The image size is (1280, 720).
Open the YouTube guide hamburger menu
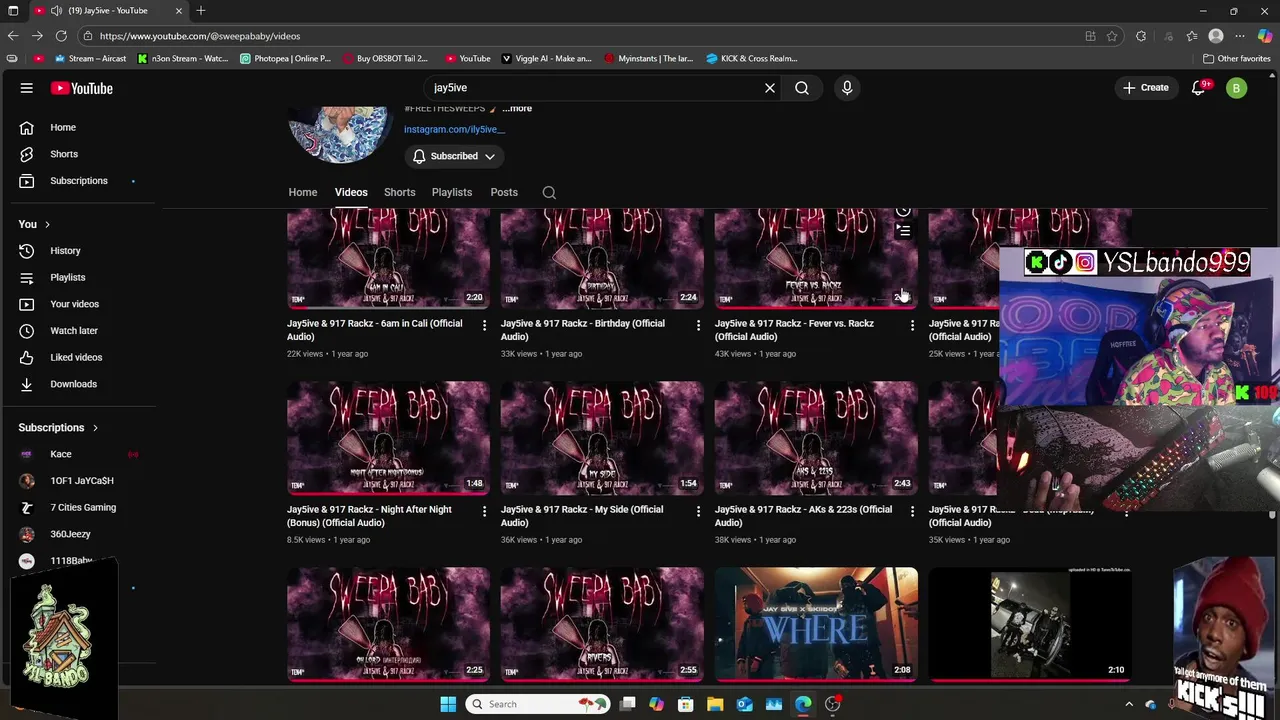27,88
